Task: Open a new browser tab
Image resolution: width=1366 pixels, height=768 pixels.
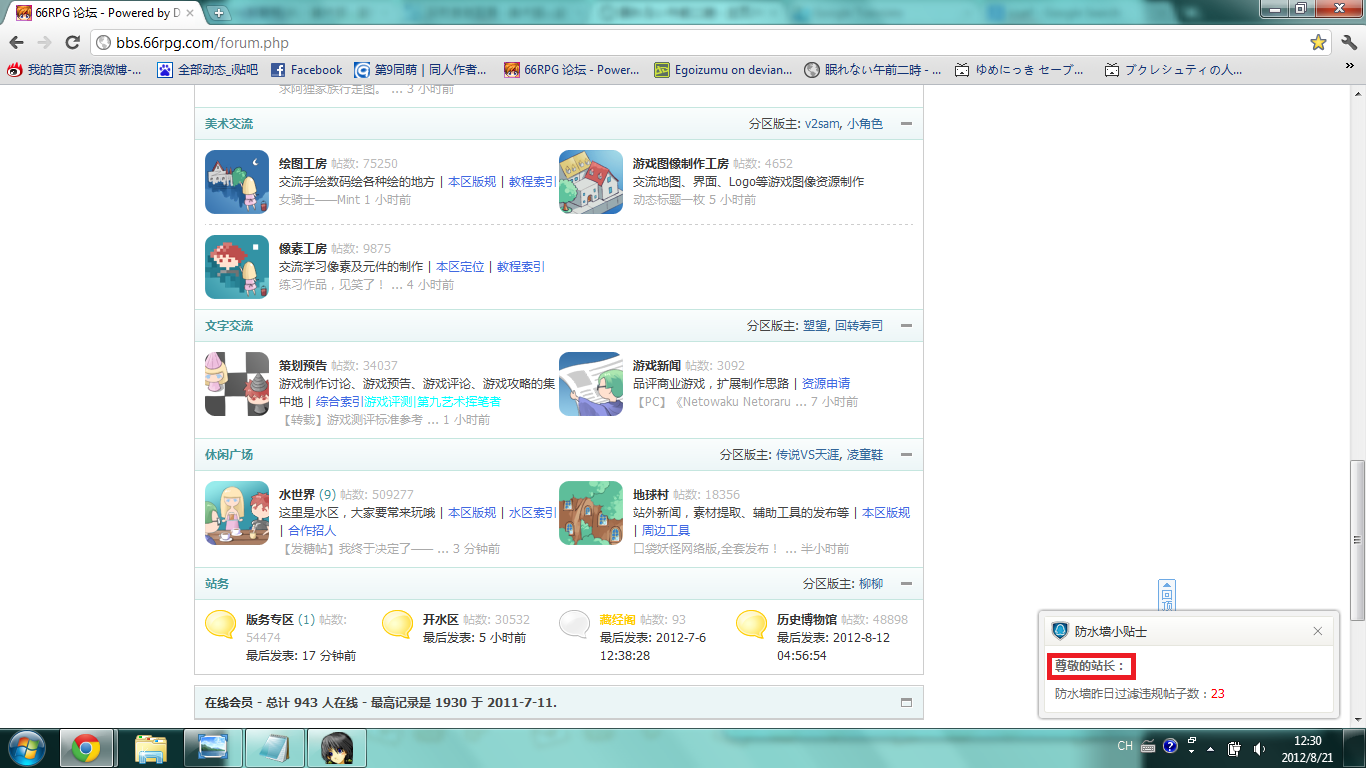Action: pos(219,13)
